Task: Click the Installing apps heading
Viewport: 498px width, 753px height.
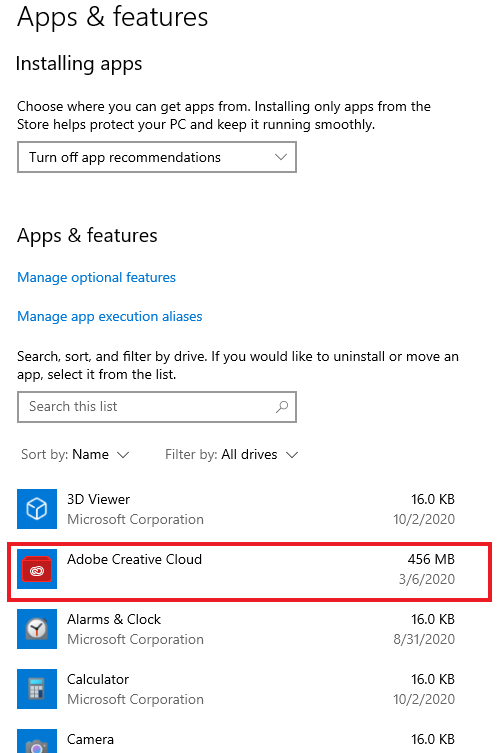Action: [79, 64]
